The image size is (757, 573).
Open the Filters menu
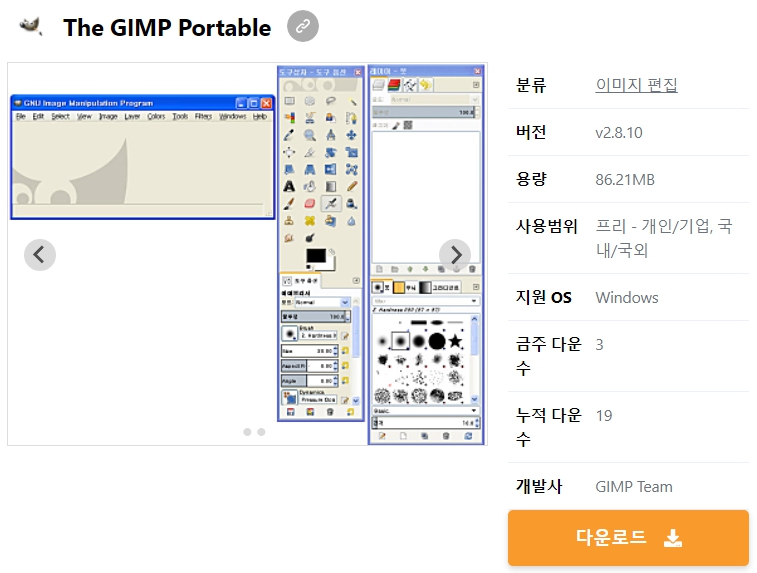[x=203, y=116]
